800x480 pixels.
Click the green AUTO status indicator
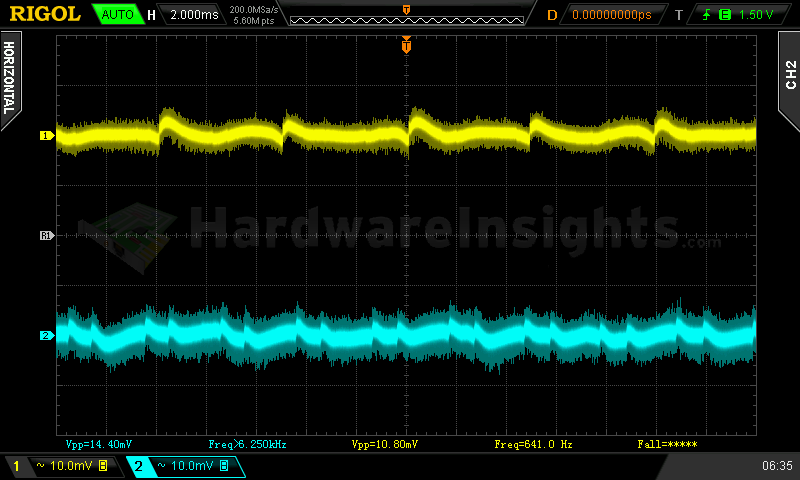click(x=116, y=15)
